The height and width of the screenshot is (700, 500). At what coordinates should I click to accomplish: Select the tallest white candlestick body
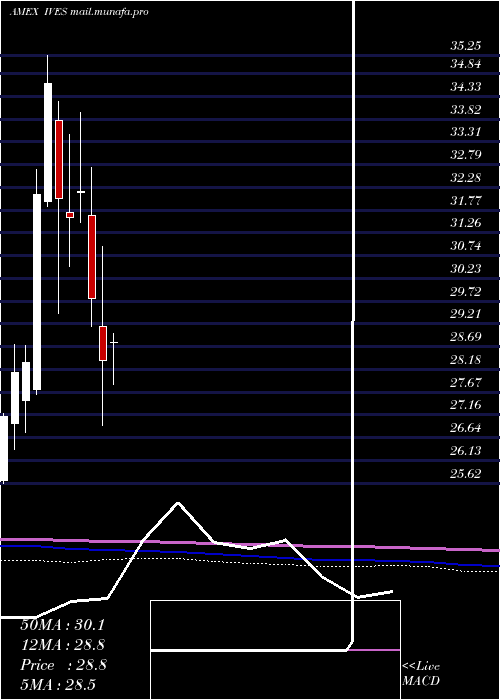pyautogui.click(x=37, y=292)
